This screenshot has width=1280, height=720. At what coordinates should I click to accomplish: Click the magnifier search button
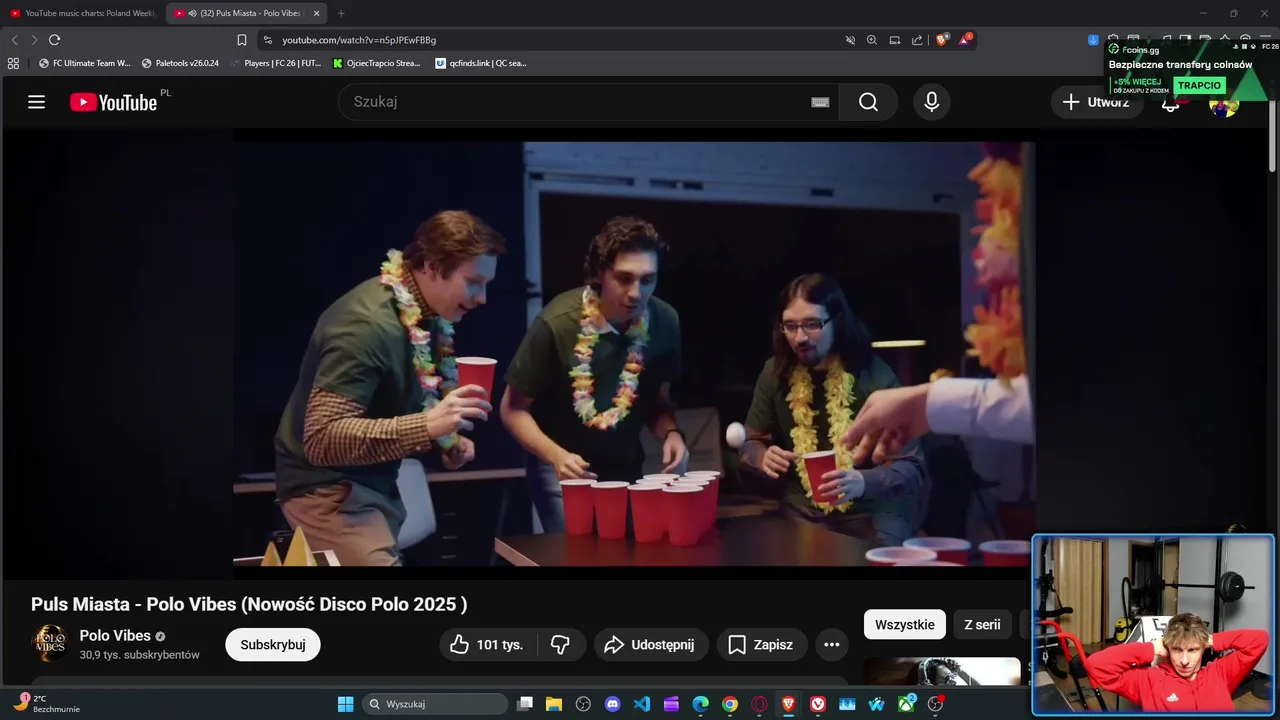coord(868,102)
